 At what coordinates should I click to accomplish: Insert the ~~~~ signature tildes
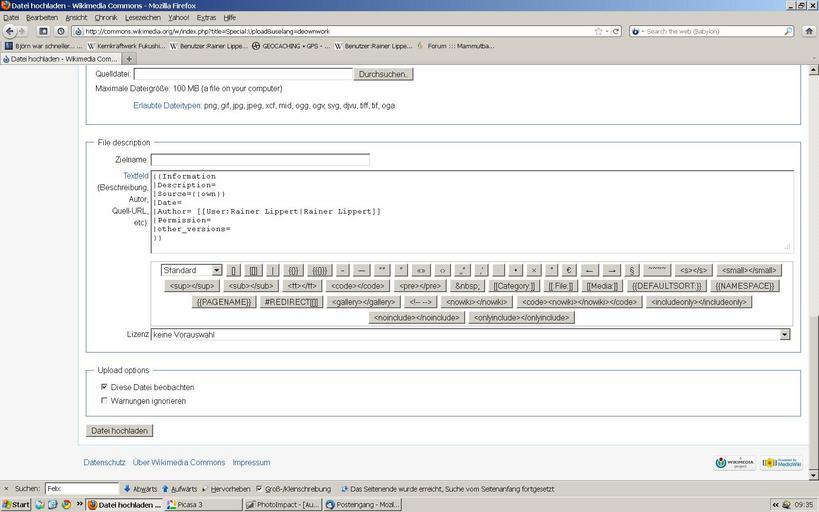click(657, 270)
